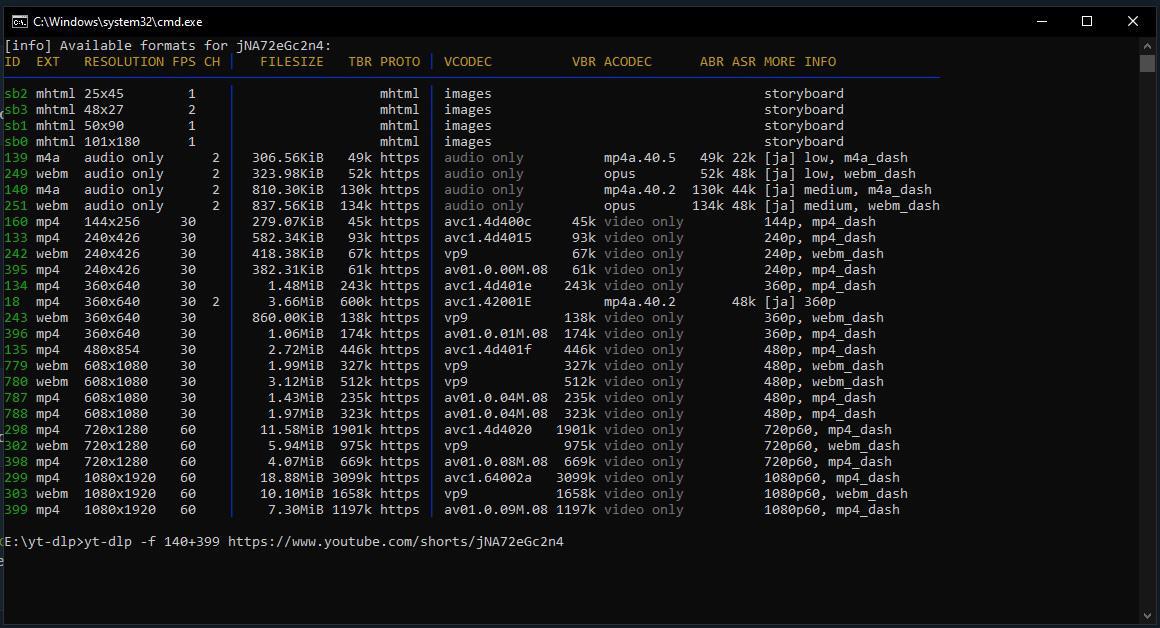Click format ID 135 in the list
This screenshot has width=1160, height=628.
click(x=16, y=350)
